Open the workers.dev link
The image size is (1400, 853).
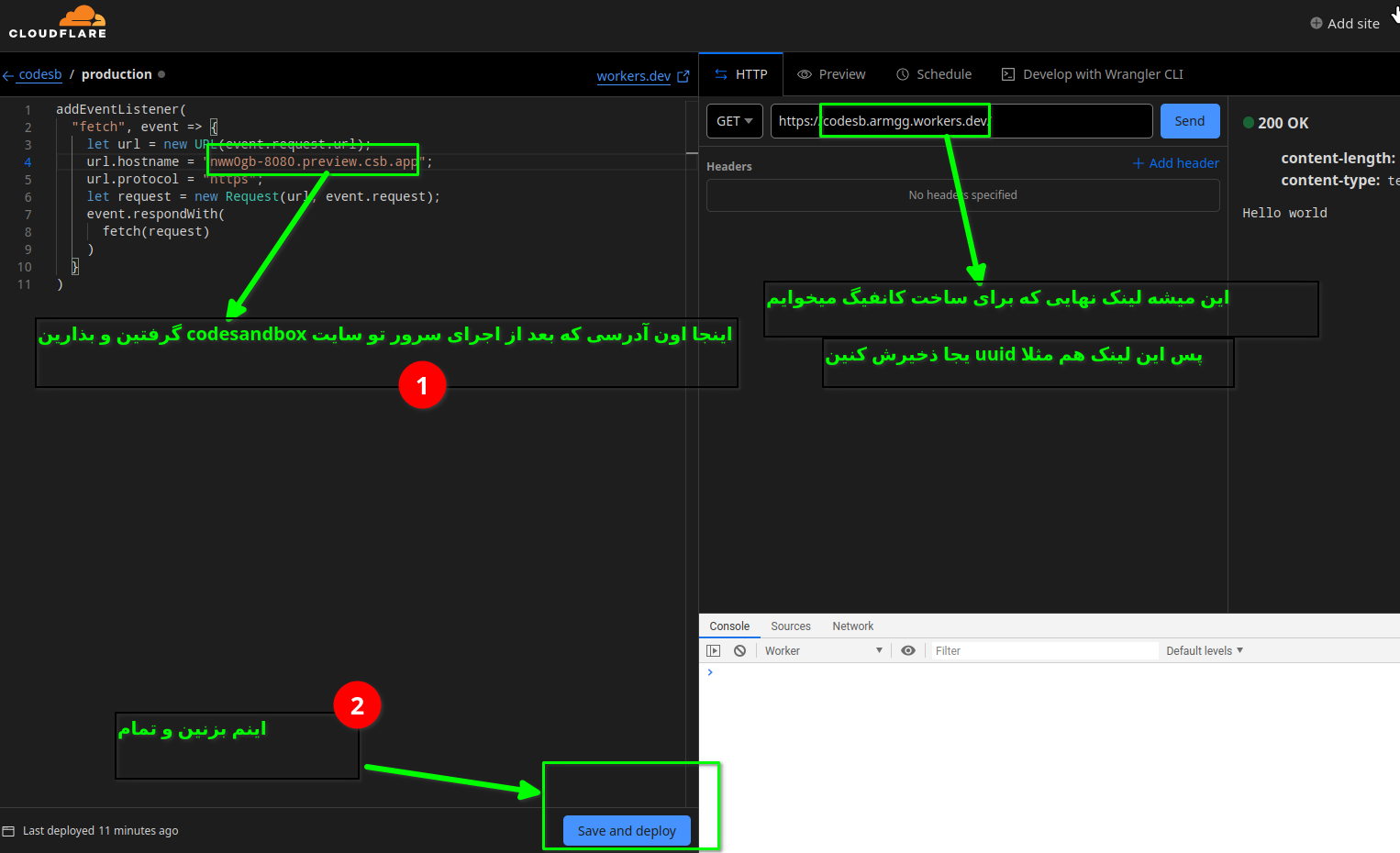click(634, 76)
